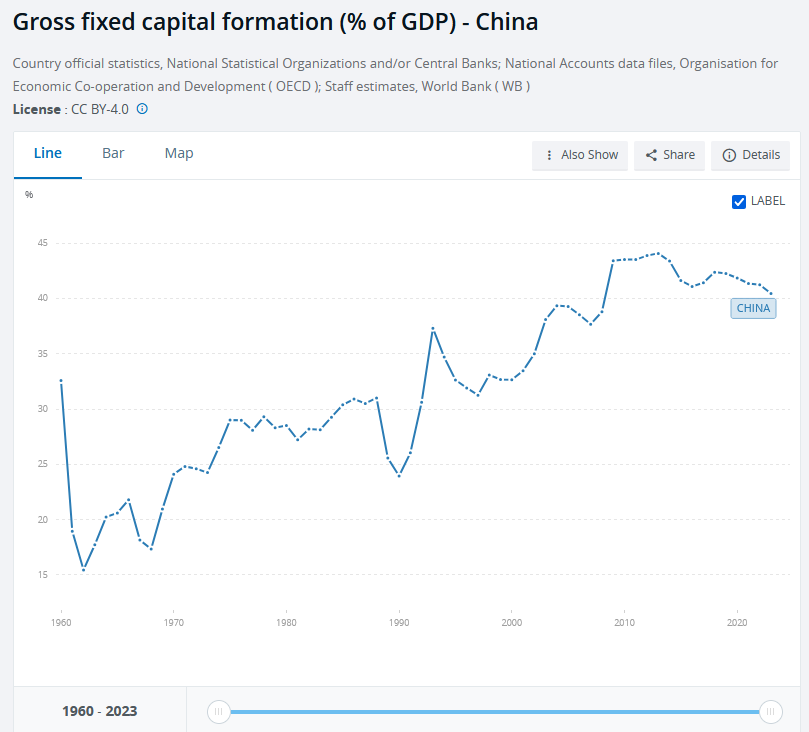Screen dimensions: 809x732
Task: Switch to the Bar tab
Action: [x=113, y=153]
